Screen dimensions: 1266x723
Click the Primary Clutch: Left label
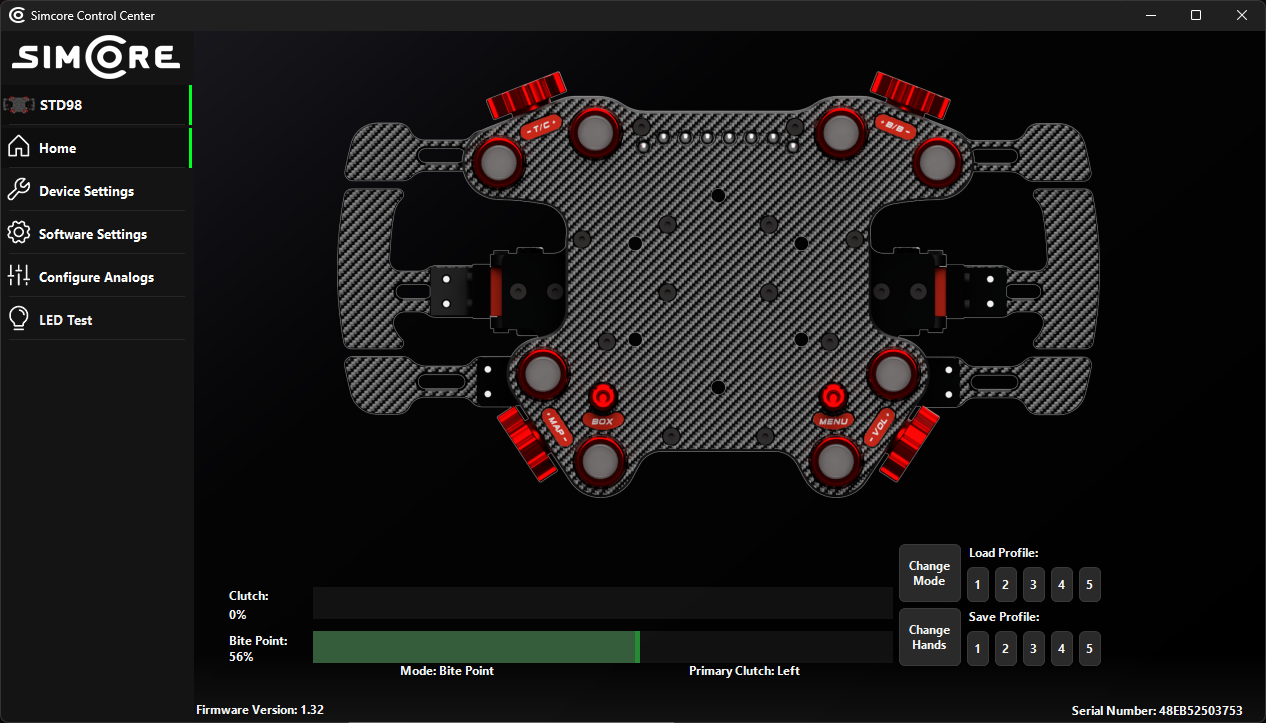pyautogui.click(x=744, y=671)
